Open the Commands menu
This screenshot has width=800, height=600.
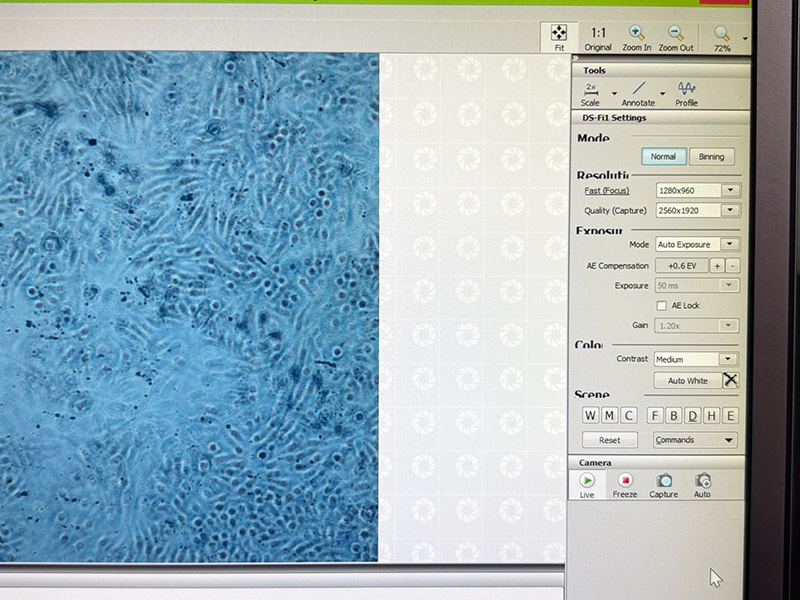696,440
